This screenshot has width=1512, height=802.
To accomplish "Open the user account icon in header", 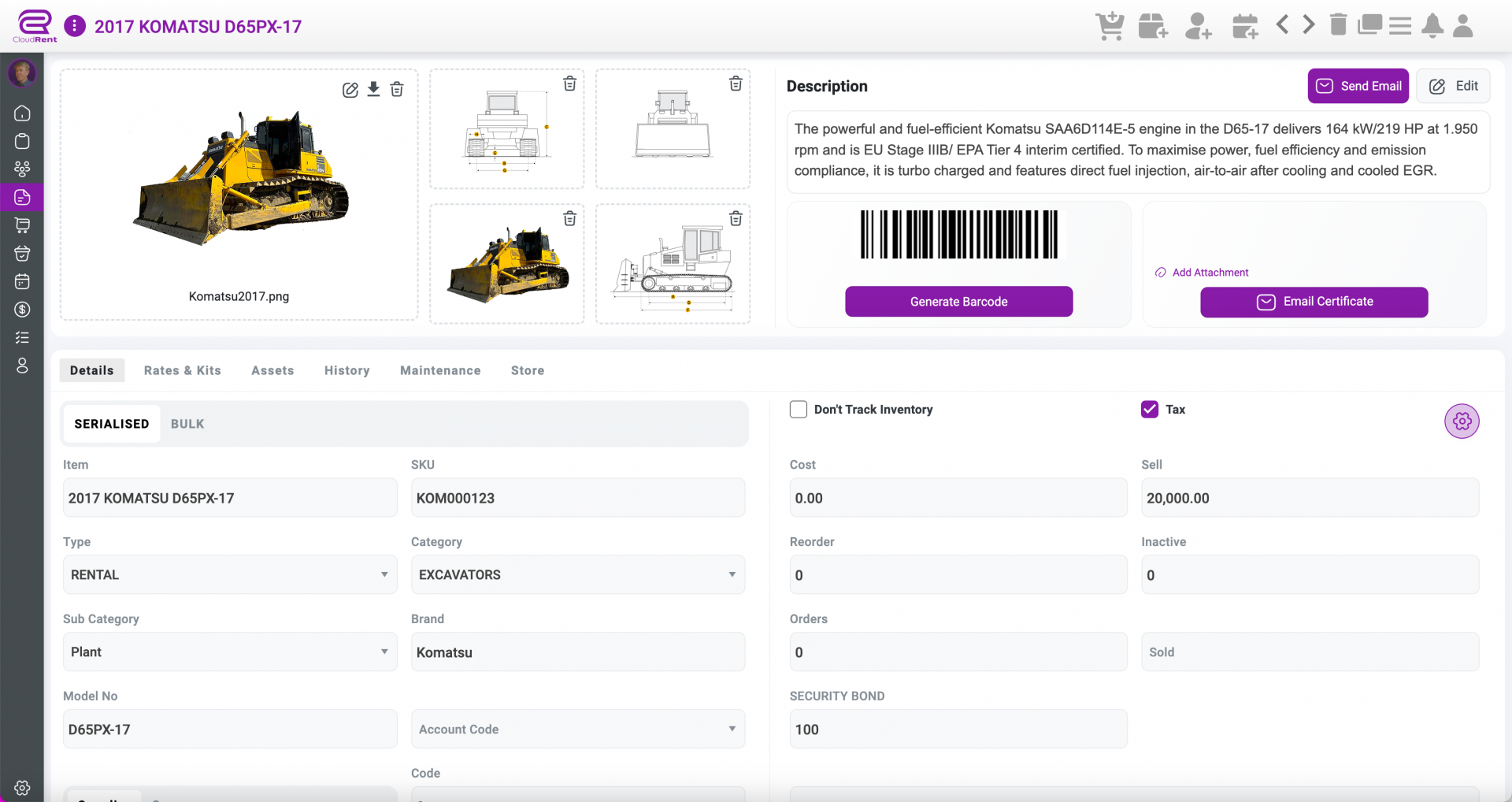I will click(x=1463, y=25).
